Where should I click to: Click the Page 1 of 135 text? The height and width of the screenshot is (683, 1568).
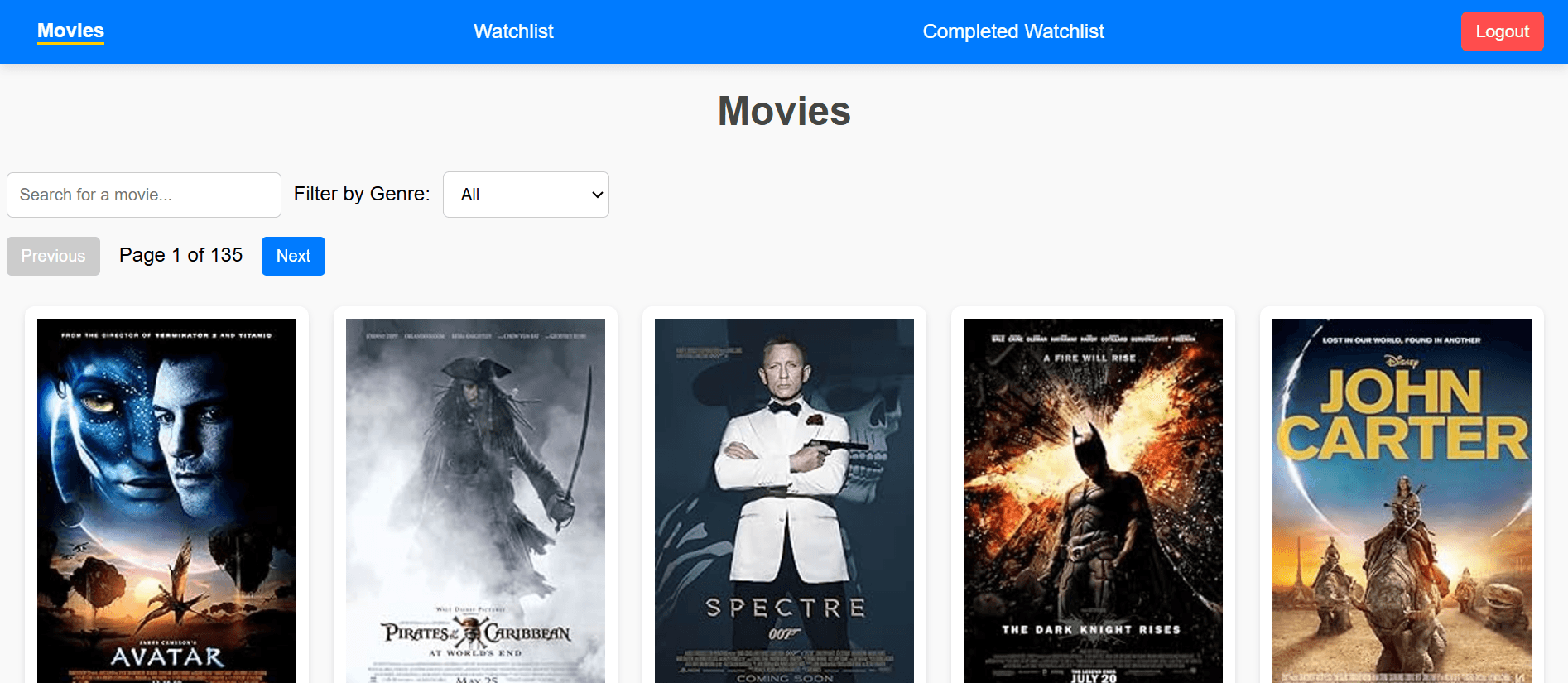click(180, 255)
